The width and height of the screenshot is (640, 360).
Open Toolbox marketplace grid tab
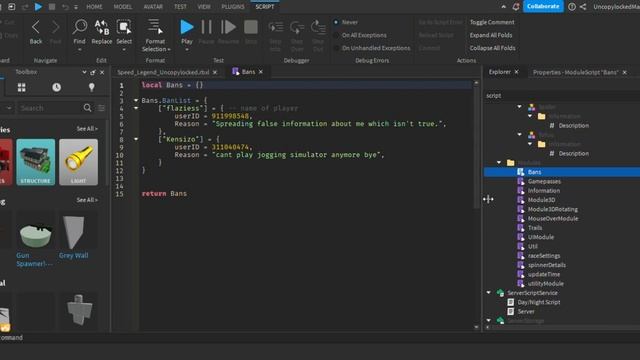22,87
